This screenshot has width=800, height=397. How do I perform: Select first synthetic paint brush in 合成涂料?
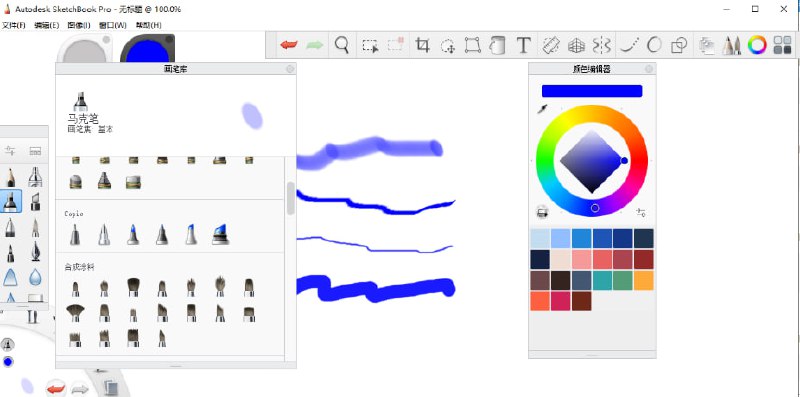coord(75,288)
